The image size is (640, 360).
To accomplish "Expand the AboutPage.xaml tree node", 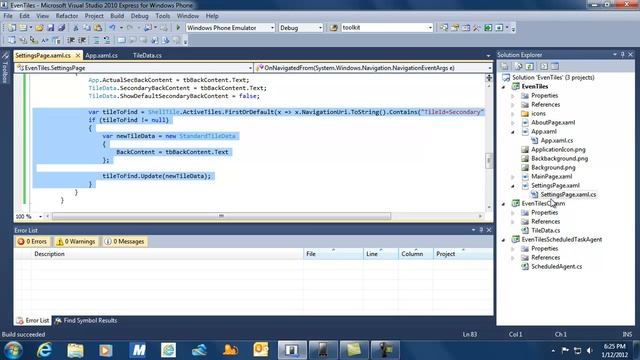I will (x=513, y=122).
